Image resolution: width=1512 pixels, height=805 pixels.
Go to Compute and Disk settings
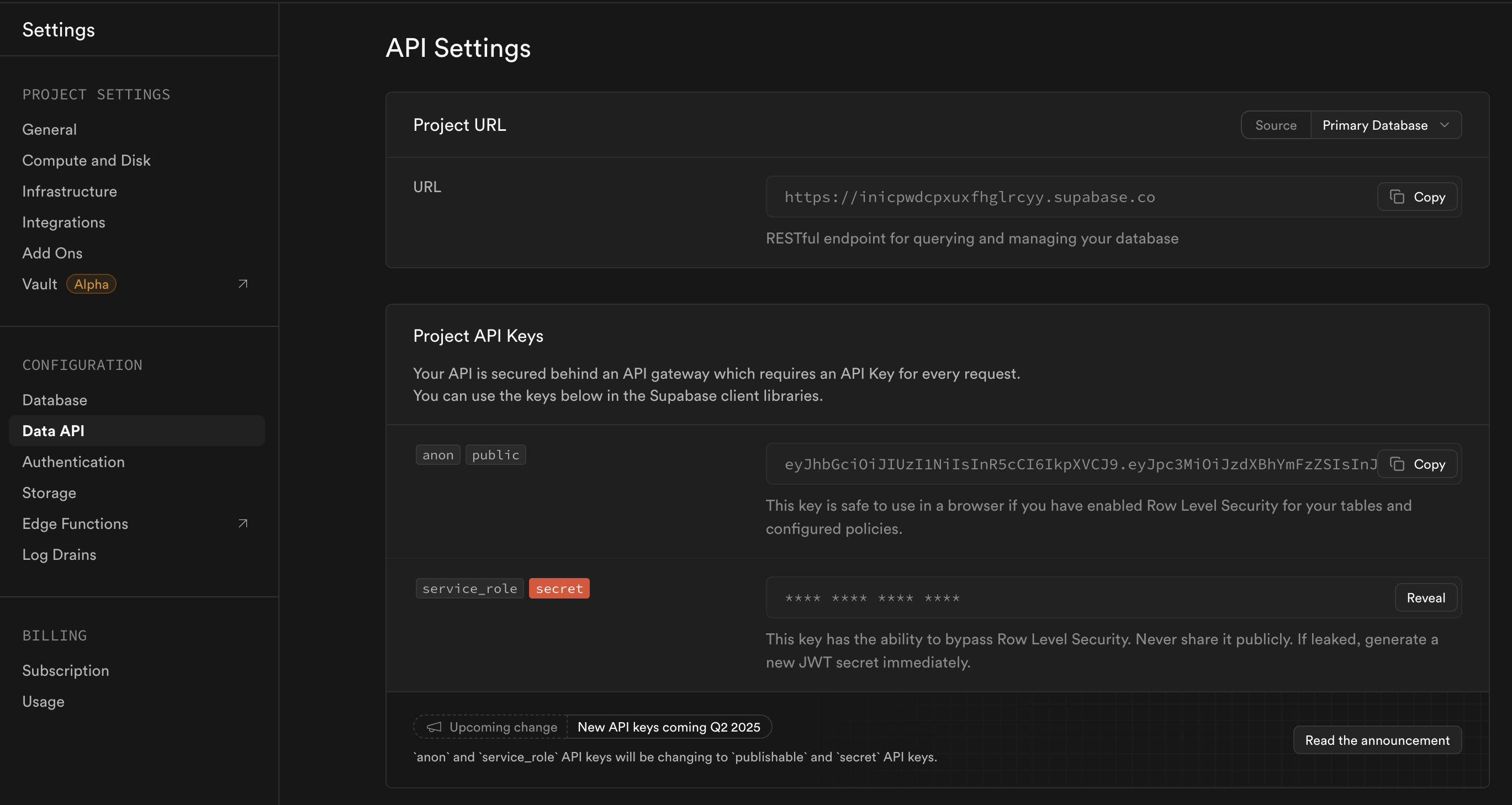click(x=86, y=161)
